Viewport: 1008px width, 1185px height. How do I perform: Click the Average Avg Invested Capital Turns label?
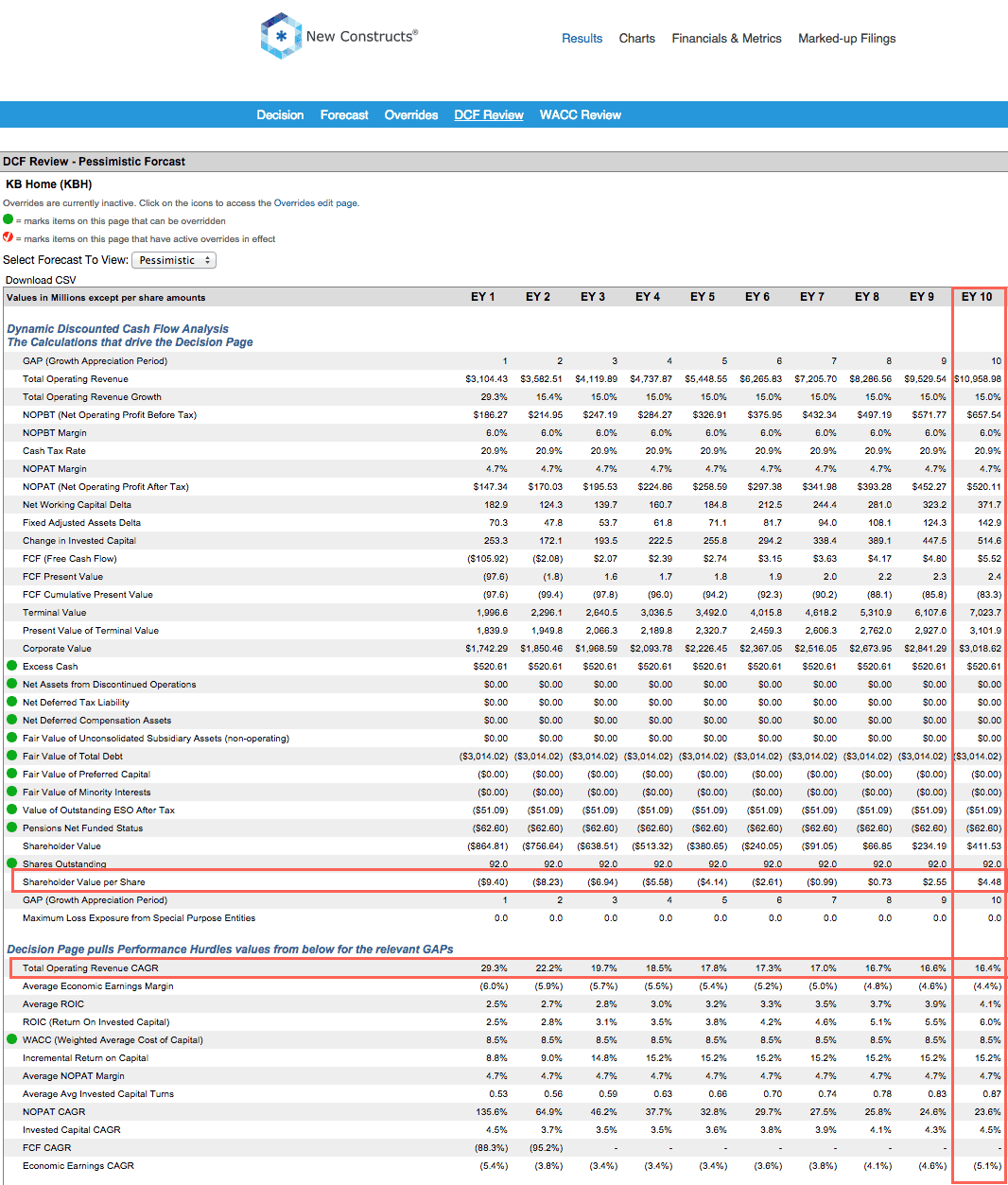click(x=98, y=1094)
